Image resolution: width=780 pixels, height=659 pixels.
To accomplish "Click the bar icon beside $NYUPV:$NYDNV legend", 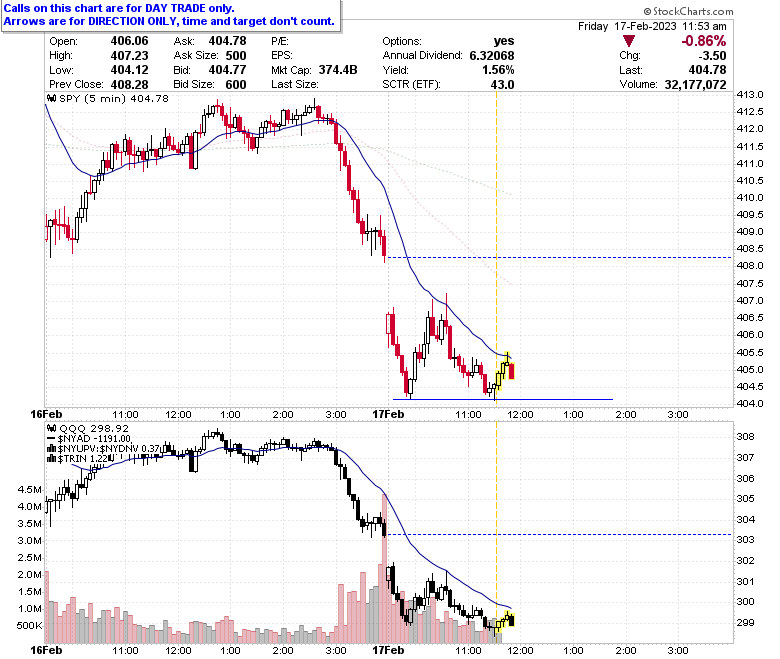I will coord(51,449).
